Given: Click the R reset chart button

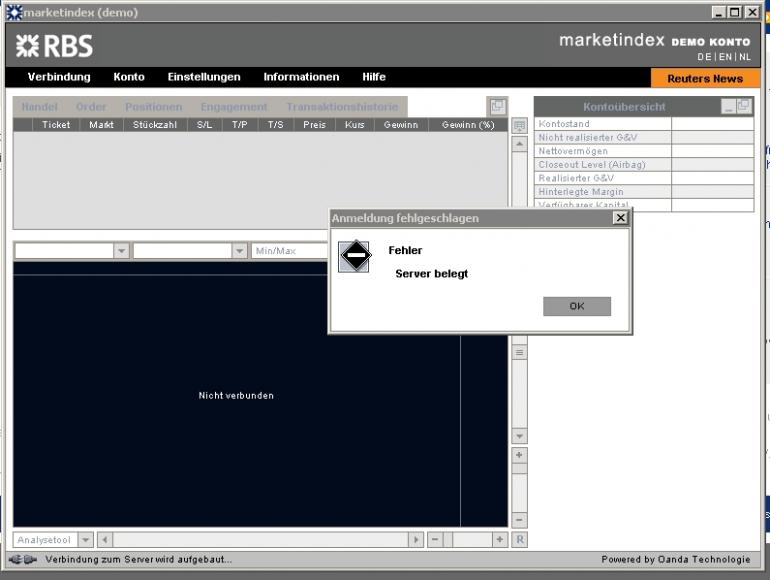Looking at the screenshot, I should [520, 540].
